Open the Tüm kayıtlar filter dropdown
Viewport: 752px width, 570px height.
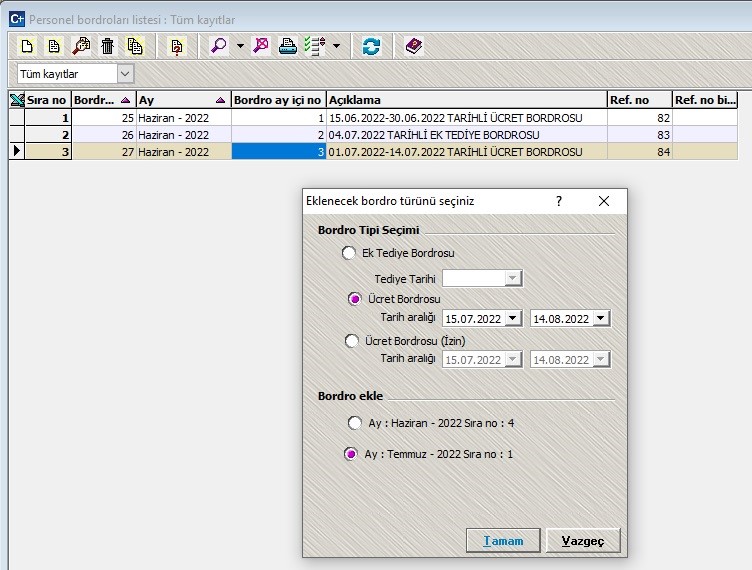click(x=125, y=74)
